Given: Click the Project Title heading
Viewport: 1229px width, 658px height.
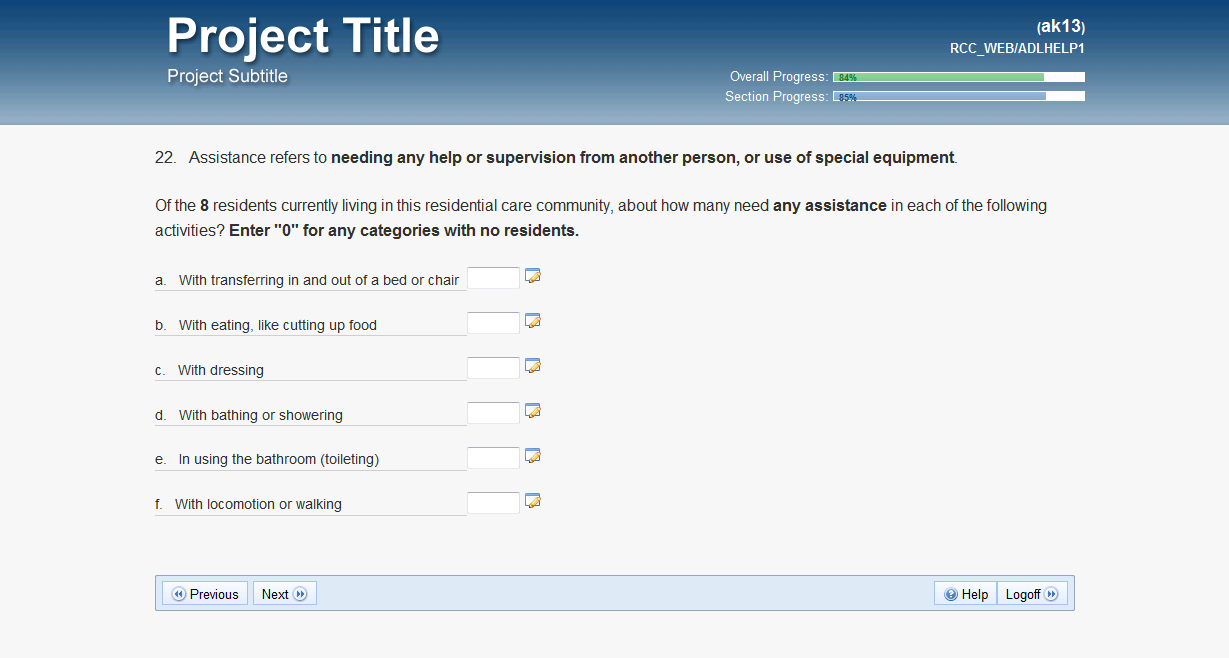Looking at the screenshot, I should (x=303, y=36).
